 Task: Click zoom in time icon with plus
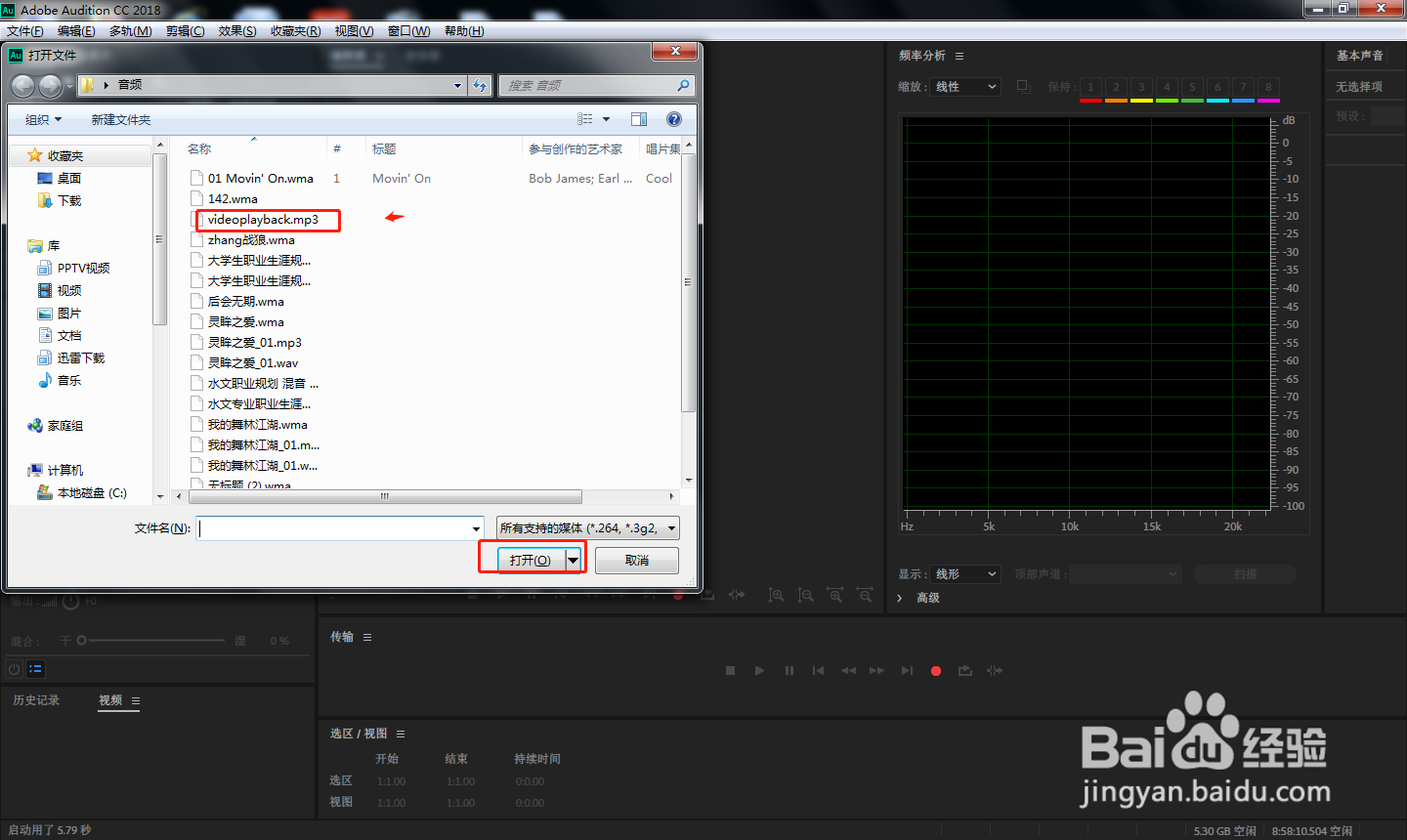pyautogui.click(x=835, y=595)
